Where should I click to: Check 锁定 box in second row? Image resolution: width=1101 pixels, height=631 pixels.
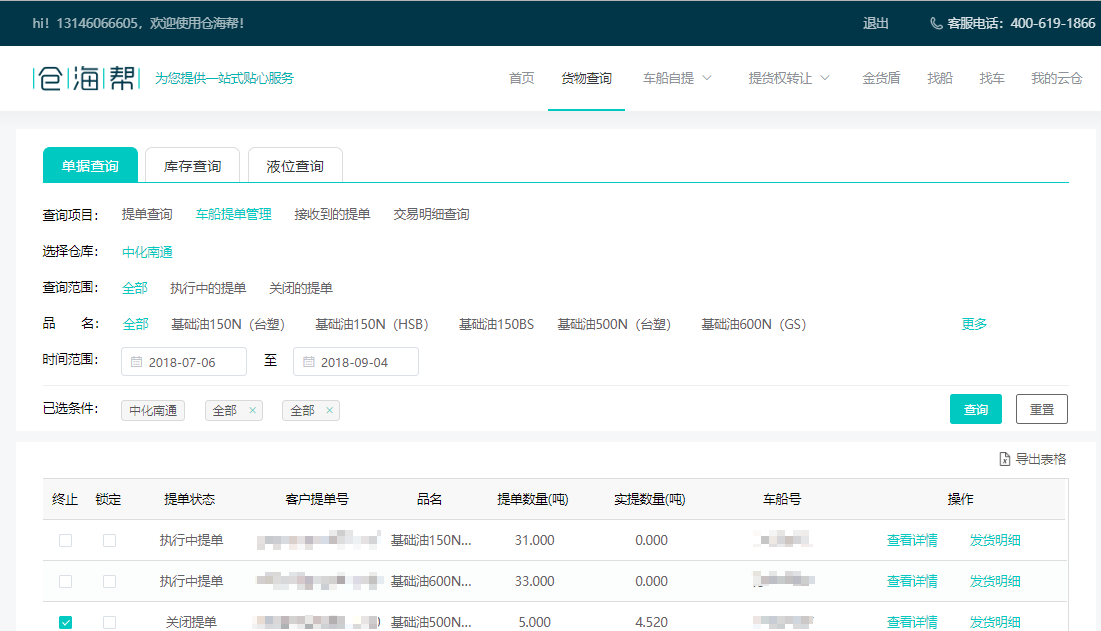109,581
